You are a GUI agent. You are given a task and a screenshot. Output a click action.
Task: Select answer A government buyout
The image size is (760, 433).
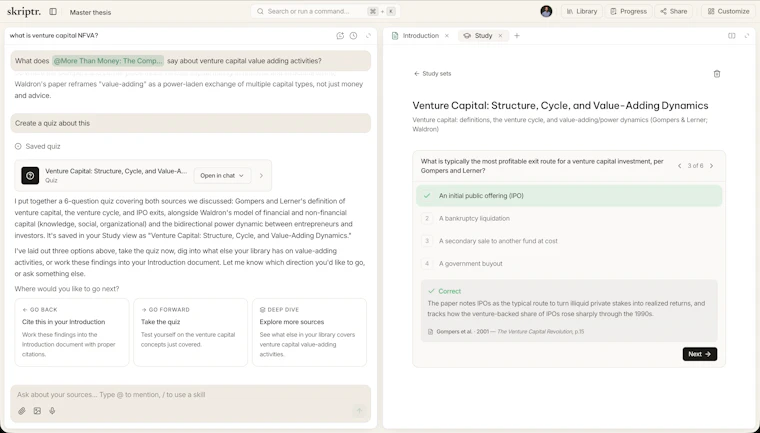click(x=569, y=264)
